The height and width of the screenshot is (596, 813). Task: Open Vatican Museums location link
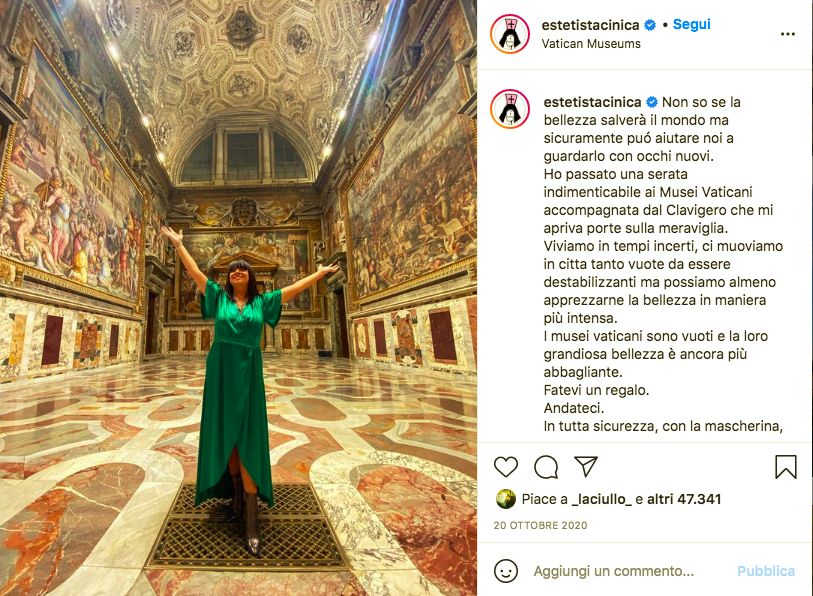[591, 44]
